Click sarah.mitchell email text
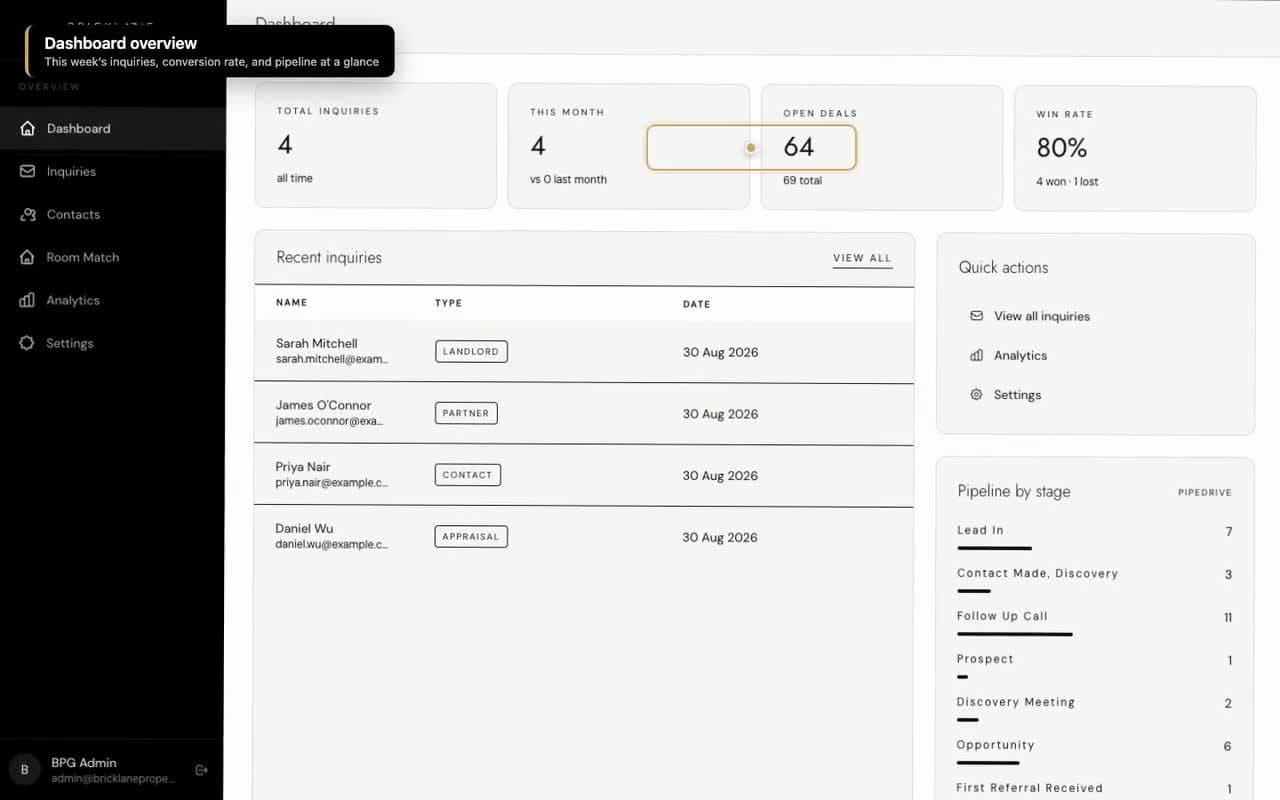Viewport: 1280px width, 800px height. [x=332, y=359]
